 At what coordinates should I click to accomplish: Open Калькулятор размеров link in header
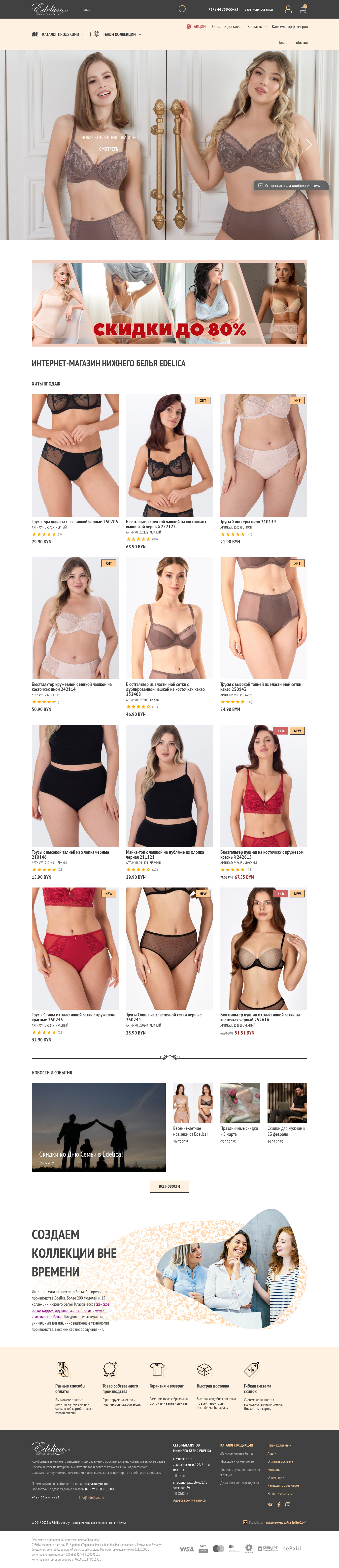pos(290,27)
